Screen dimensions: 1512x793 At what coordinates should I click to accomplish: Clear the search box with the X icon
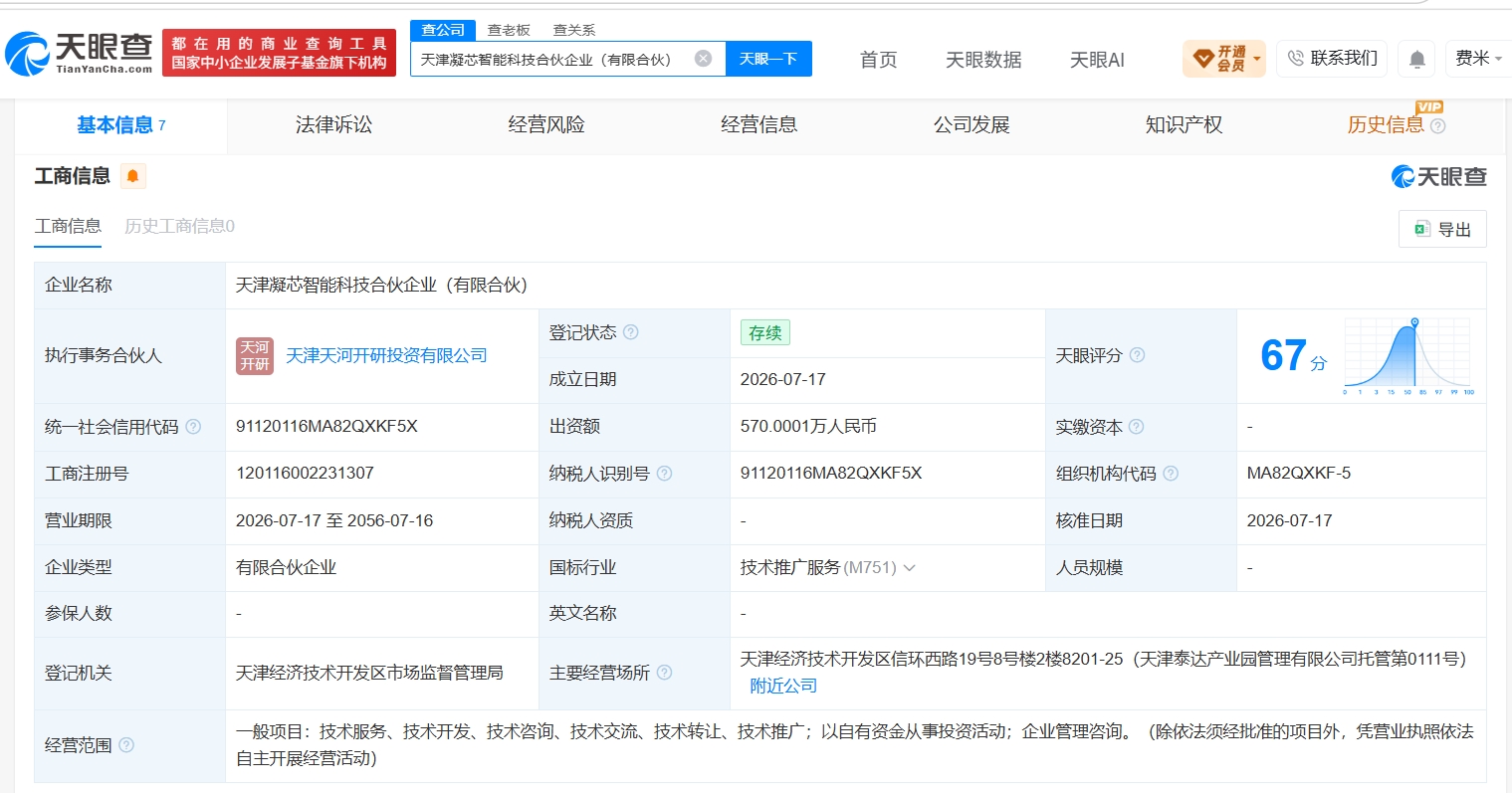point(703,59)
